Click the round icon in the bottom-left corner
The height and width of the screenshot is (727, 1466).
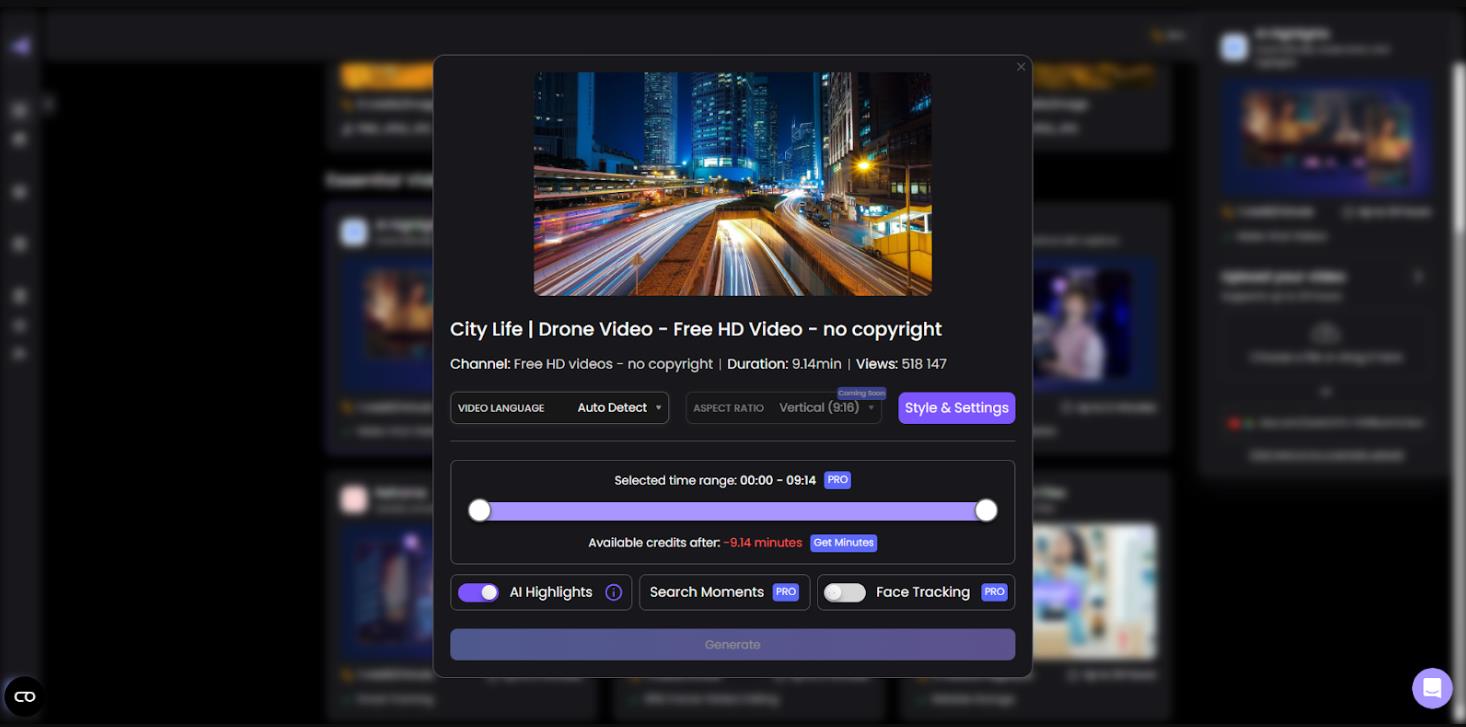tap(24, 696)
